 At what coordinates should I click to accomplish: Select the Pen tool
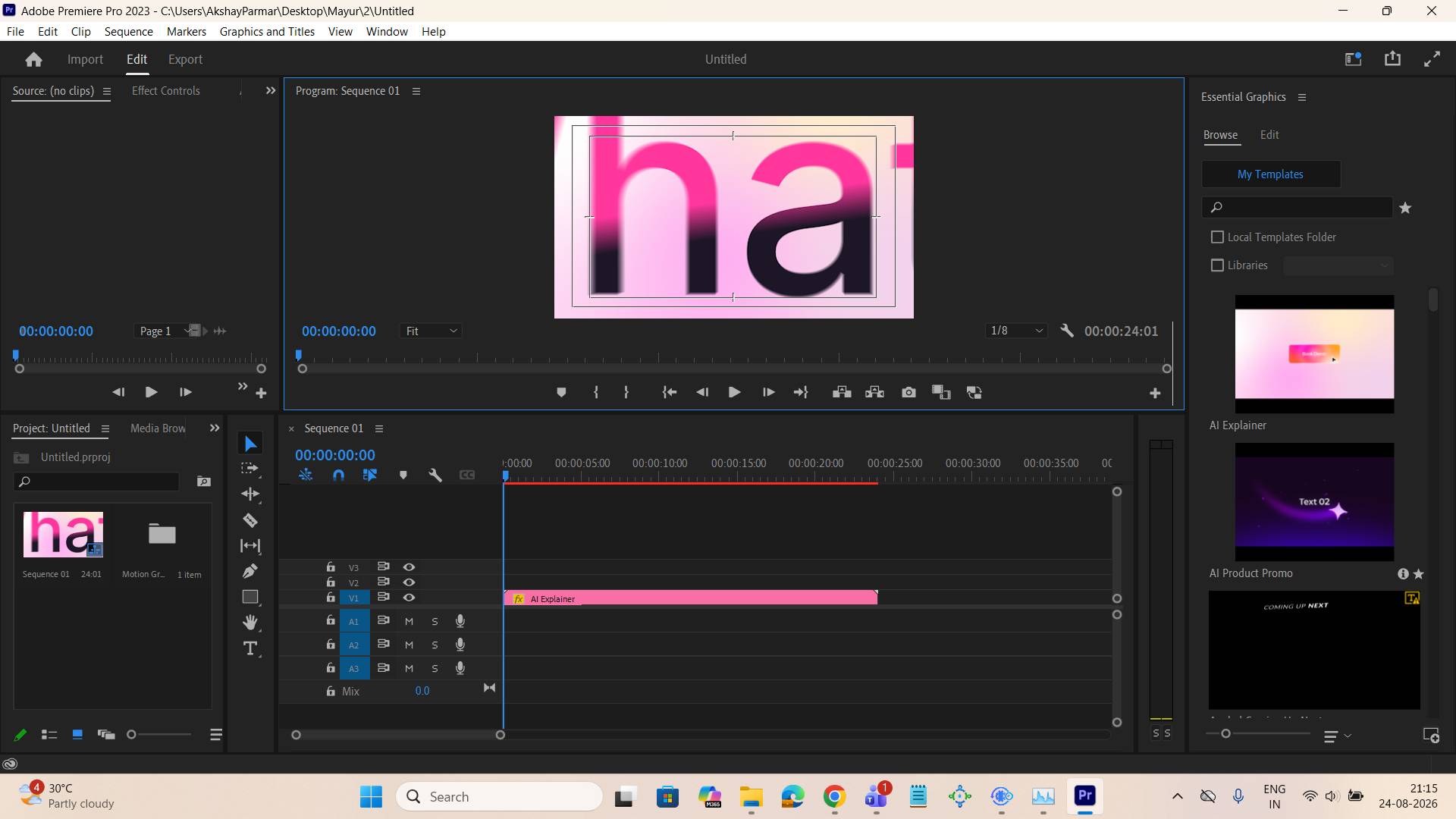coord(249,571)
